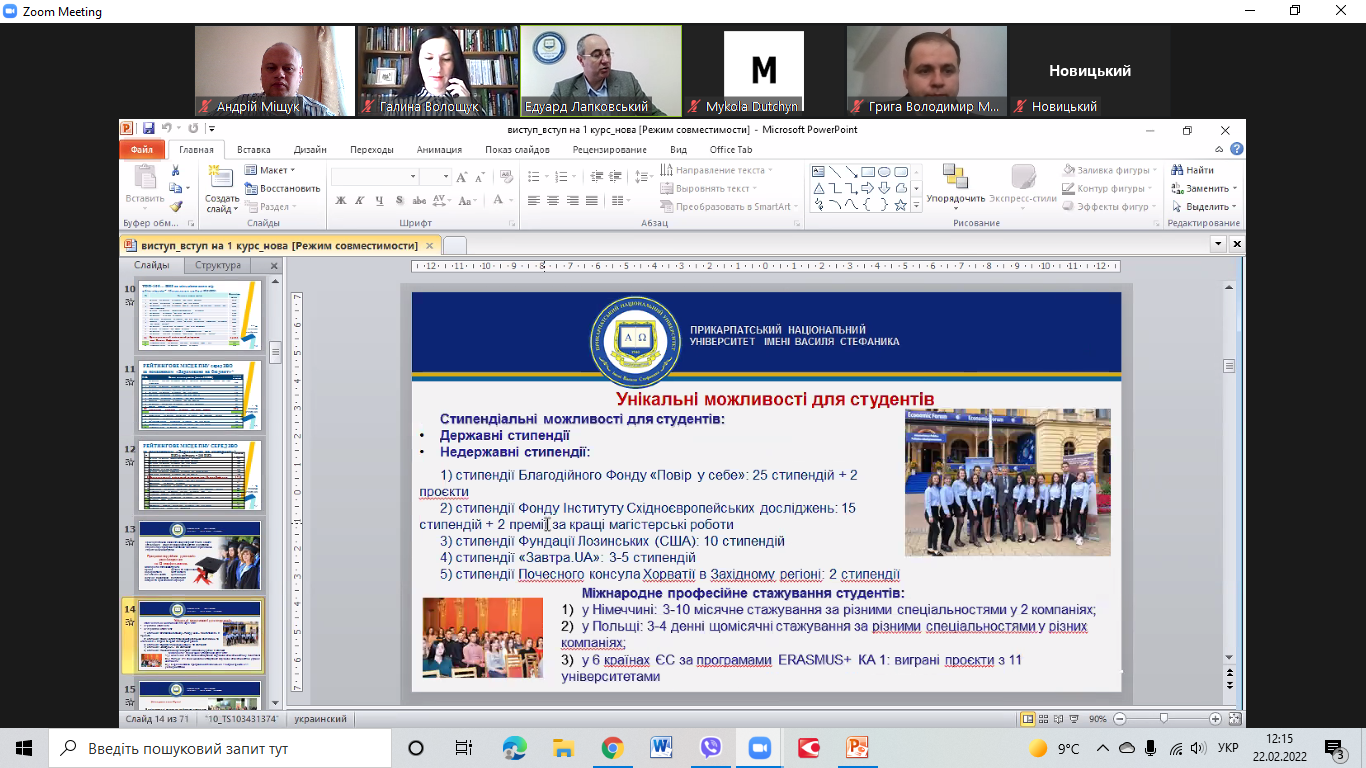Select the star shape in shapes gallery

pos(900,205)
